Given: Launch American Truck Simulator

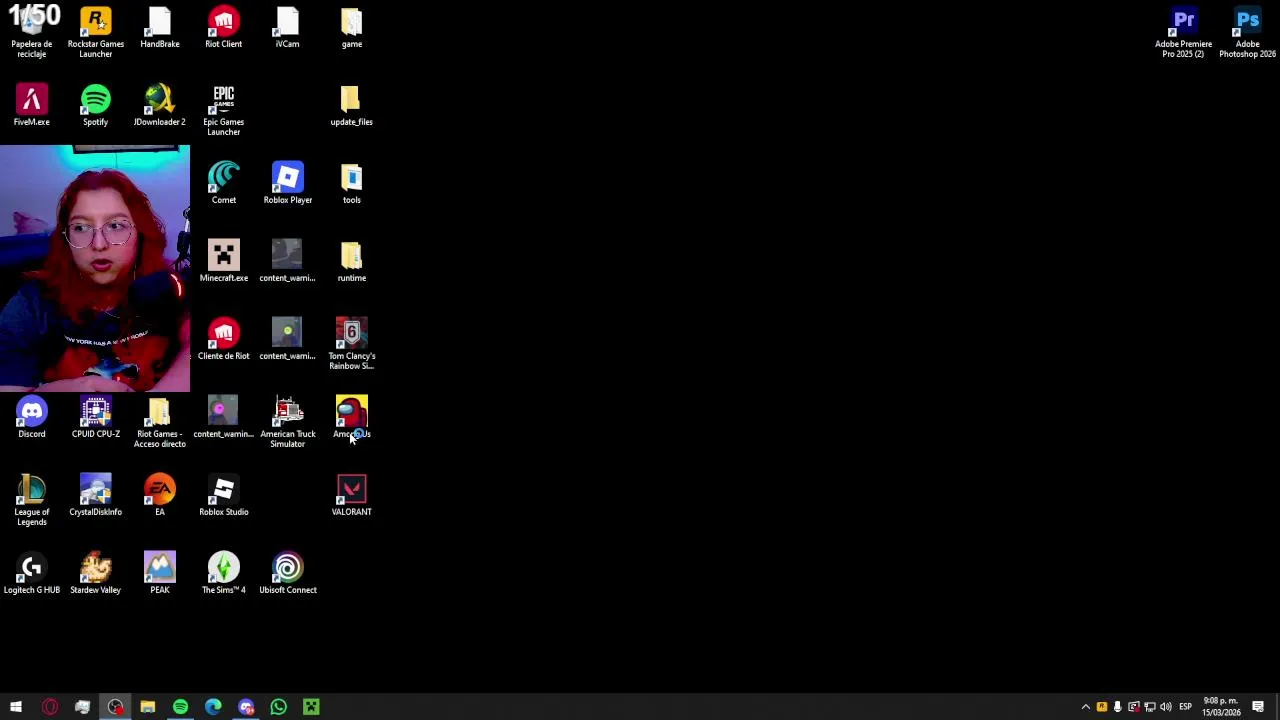Looking at the screenshot, I should pos(288,422).
